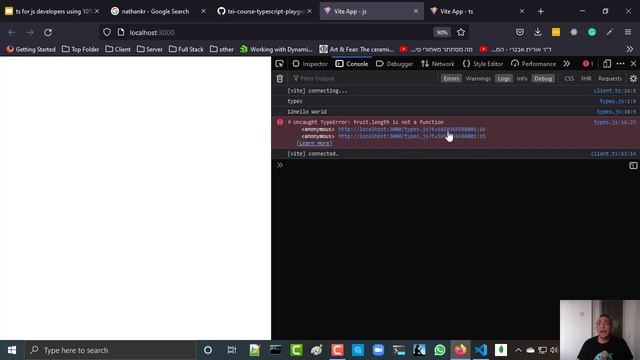Click the Learn More link in error
Image resolution: width=640 pixels, height=360 pixels.
coord(315,143)
